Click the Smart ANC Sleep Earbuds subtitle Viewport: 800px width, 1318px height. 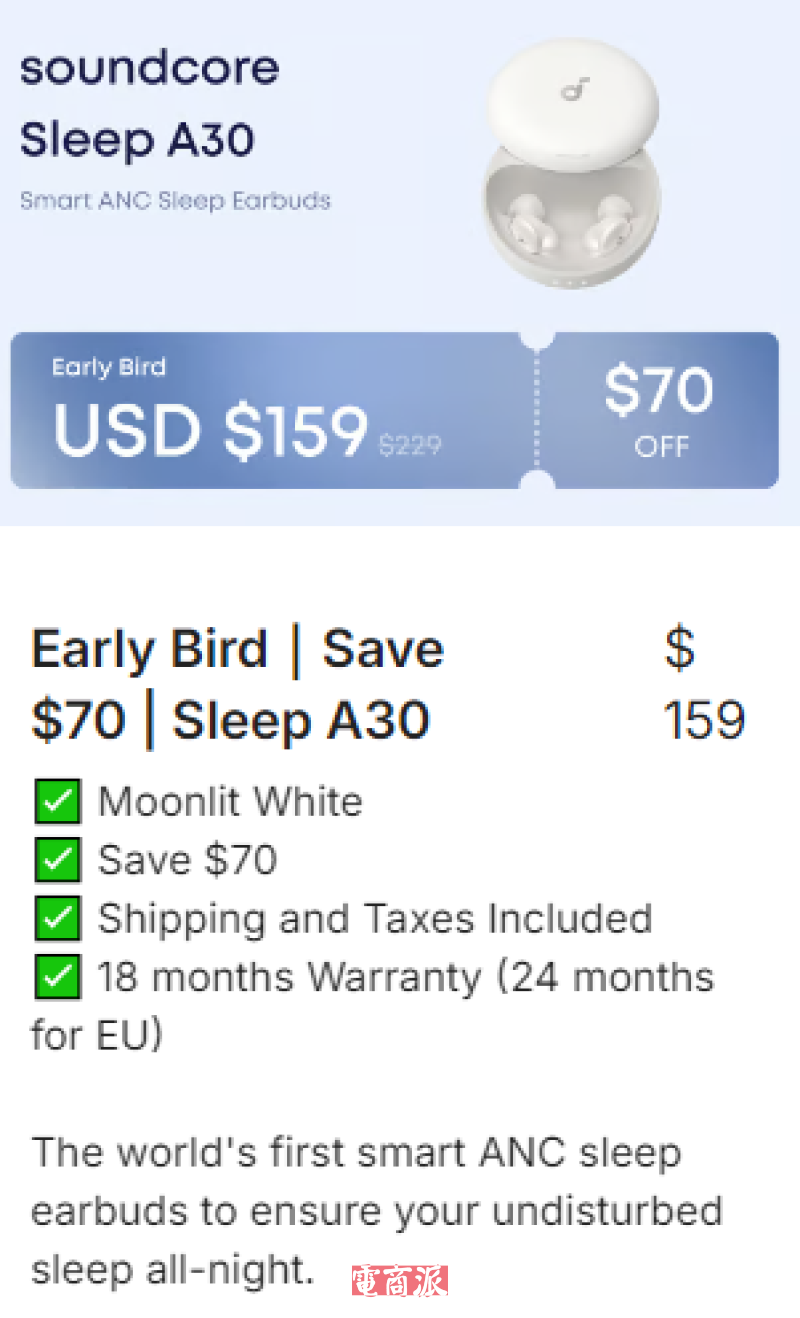click(x=175, y=200)
